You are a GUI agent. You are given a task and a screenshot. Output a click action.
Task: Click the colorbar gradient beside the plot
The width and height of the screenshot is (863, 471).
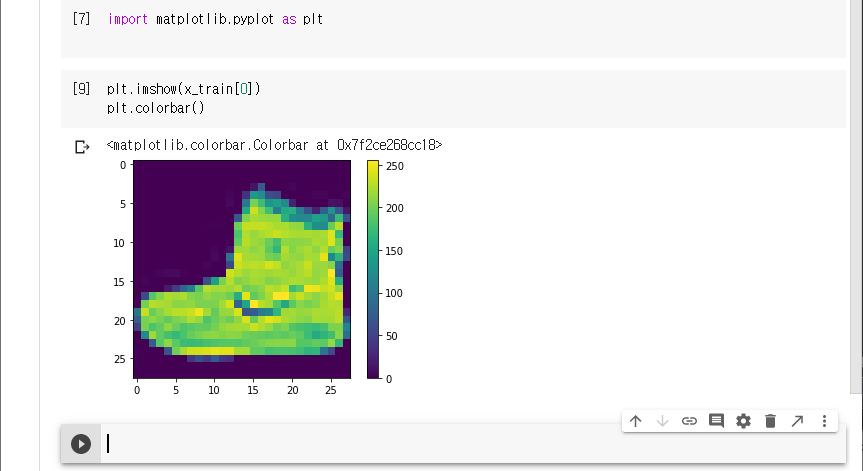[373, 269]
